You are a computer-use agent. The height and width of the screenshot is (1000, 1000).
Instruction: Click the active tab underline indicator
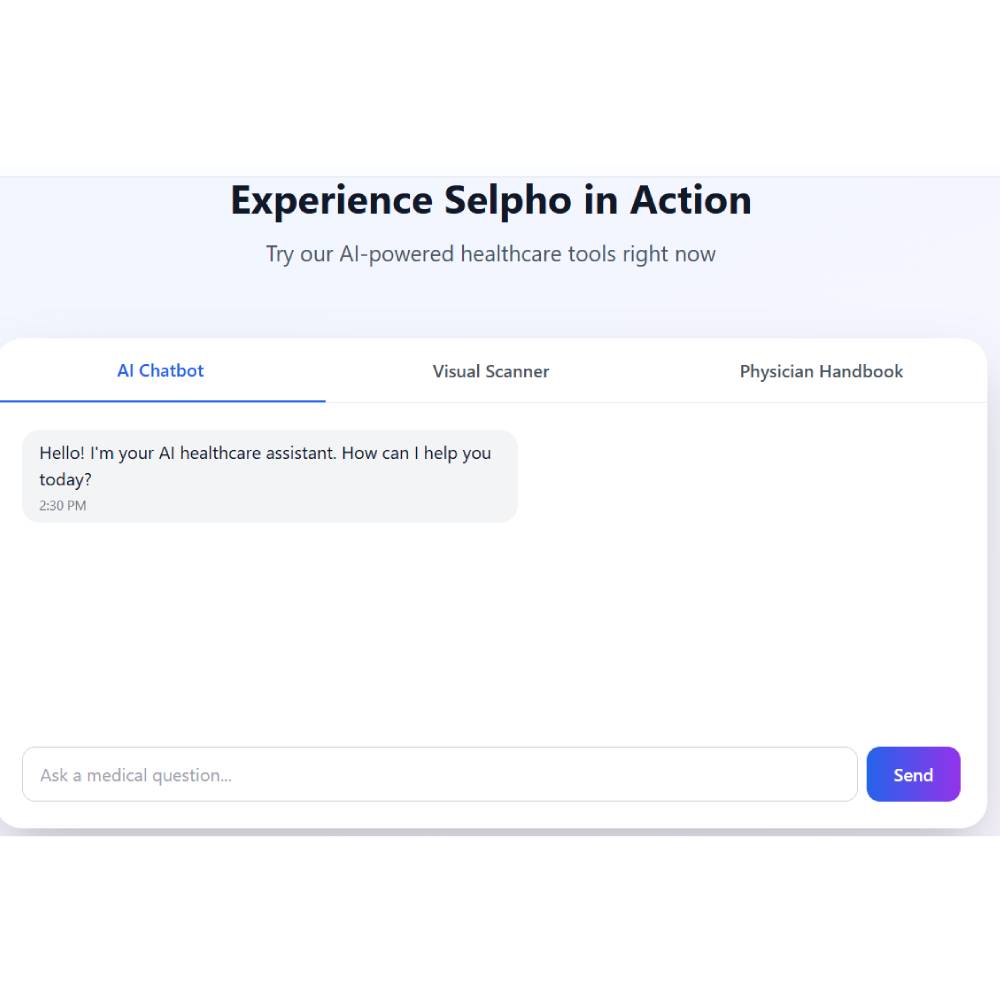click(162, 399)
